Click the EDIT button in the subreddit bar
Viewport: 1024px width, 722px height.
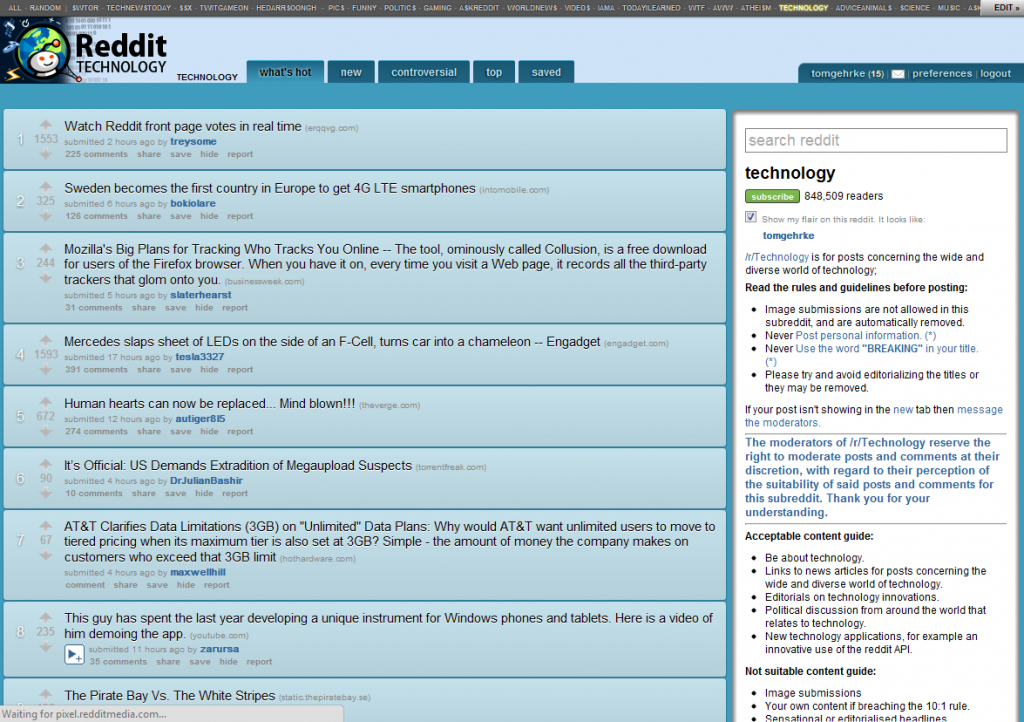1003,8
